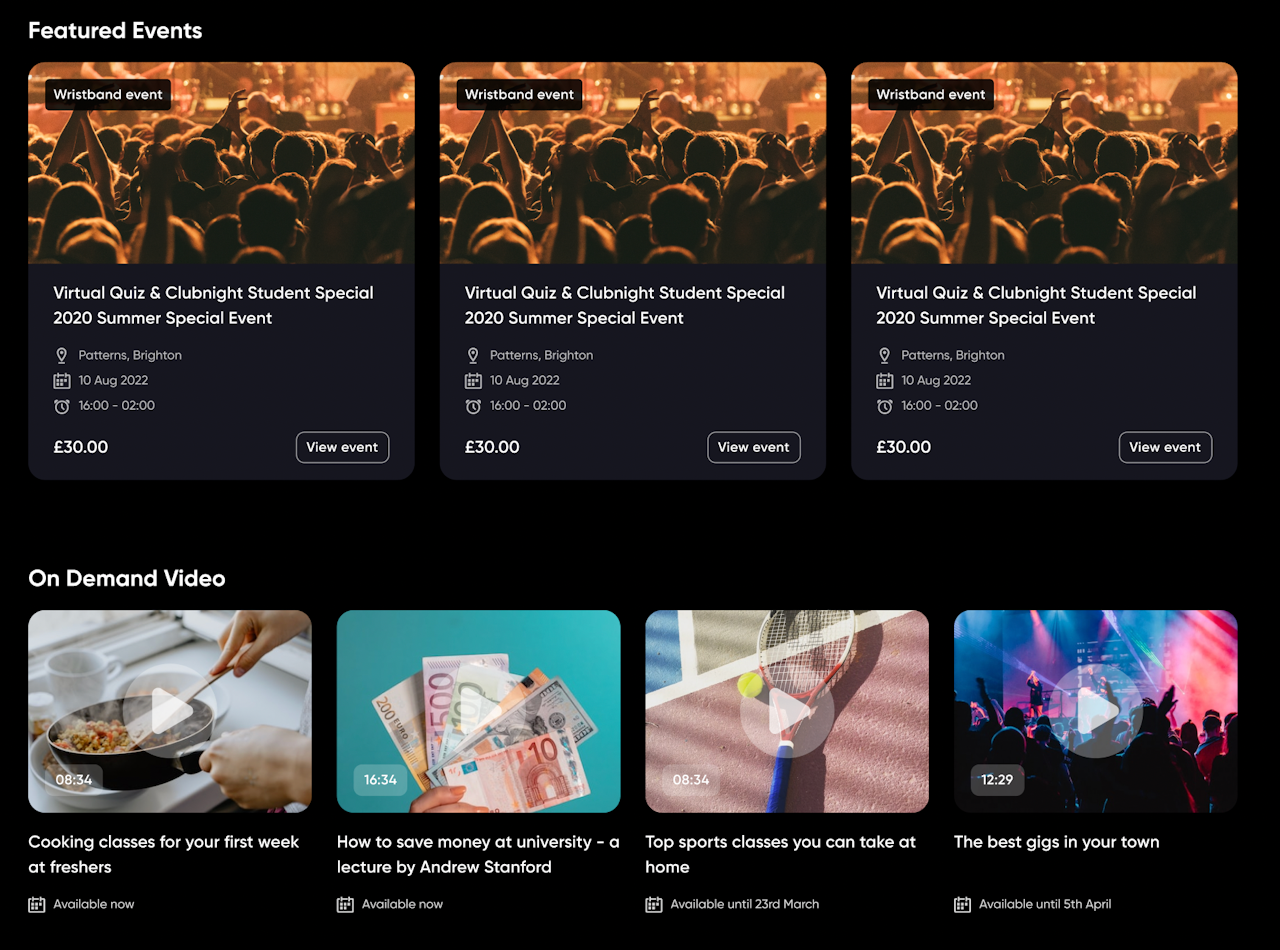Play the save money lecture video
Viewport: 1280px width, 950px height.
(478, 711)
